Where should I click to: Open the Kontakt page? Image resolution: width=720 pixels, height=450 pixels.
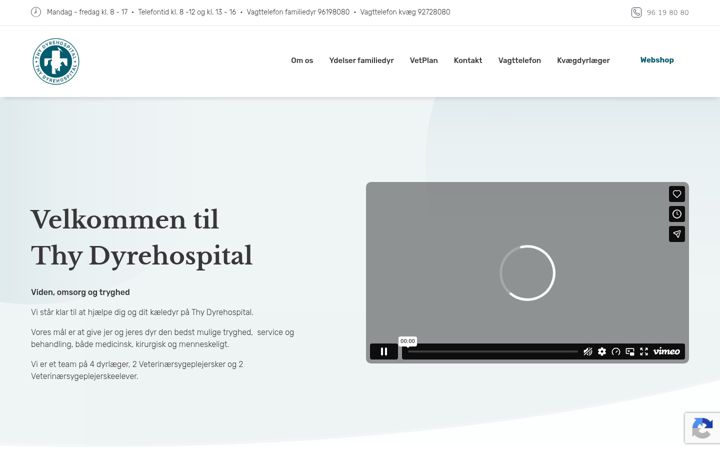click(468, 61)
